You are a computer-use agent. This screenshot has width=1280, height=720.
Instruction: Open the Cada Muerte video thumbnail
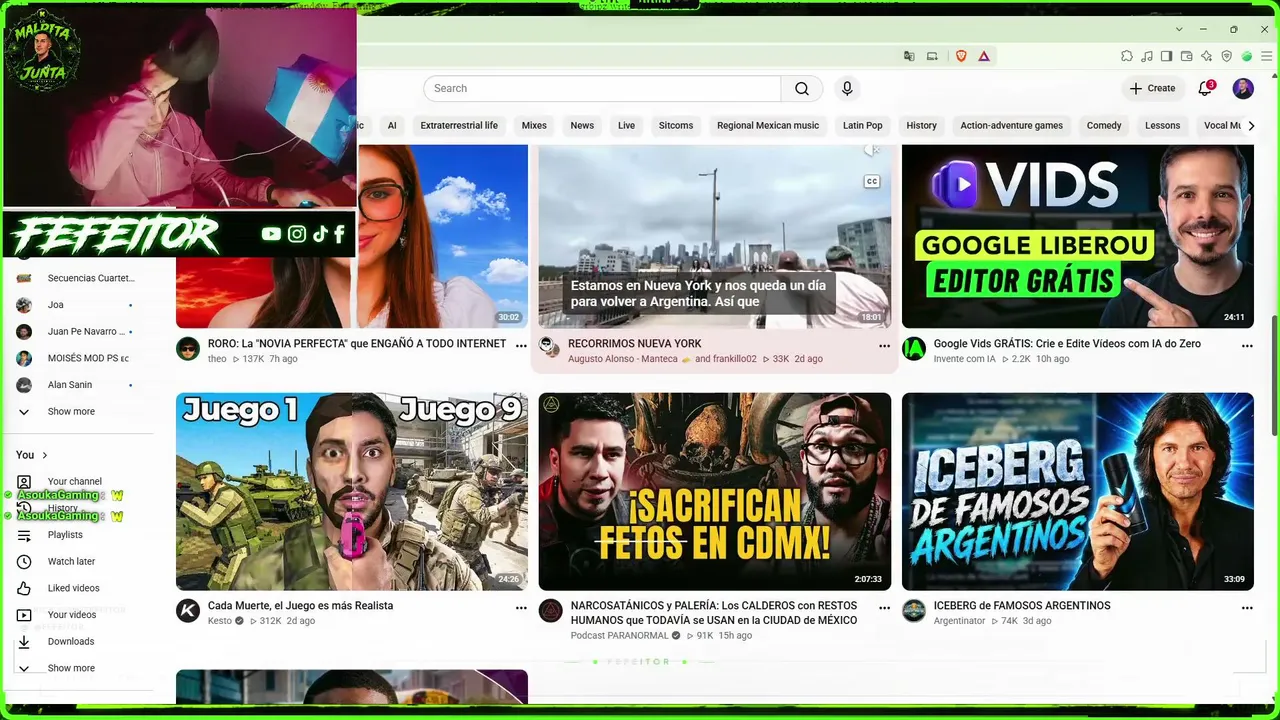[352, 491]
